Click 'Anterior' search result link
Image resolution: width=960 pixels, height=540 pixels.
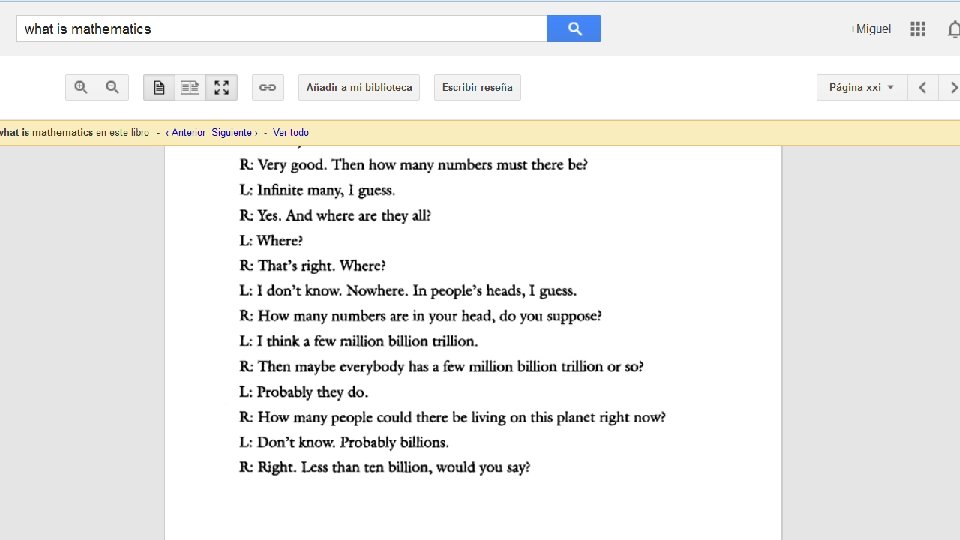point(186,132)
